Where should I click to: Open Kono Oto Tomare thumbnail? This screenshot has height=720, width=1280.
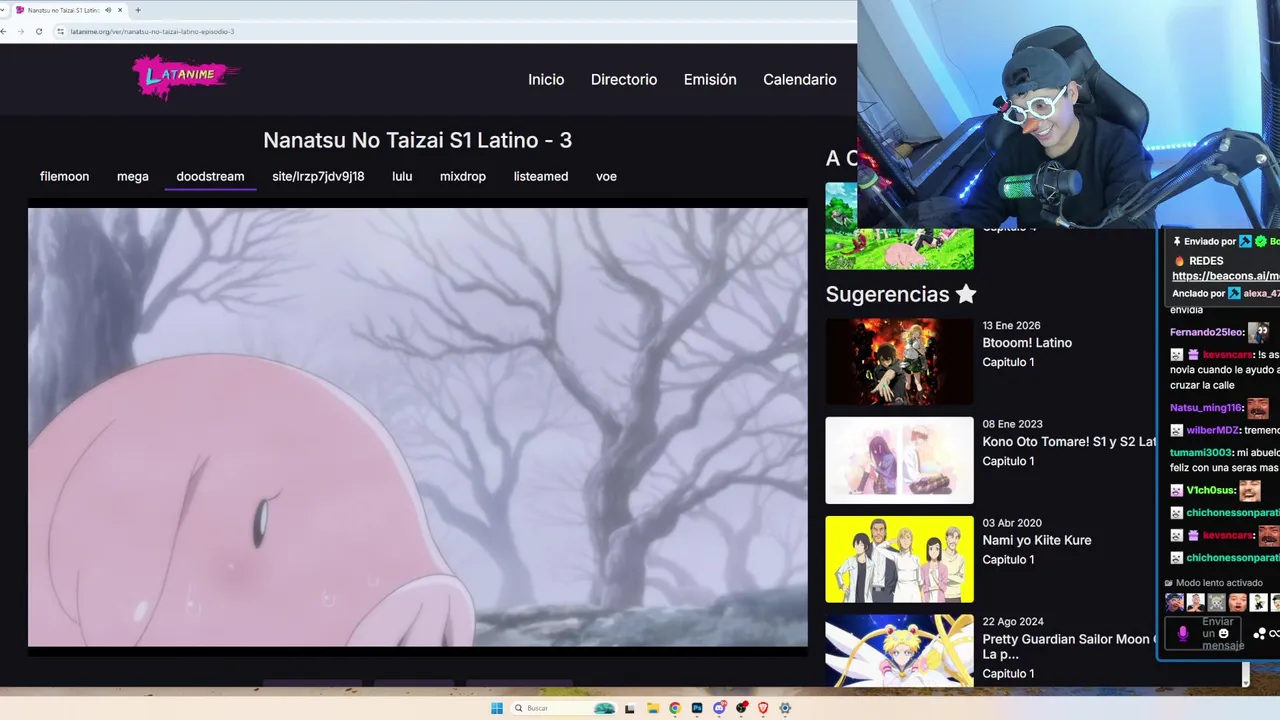(899, 460)
